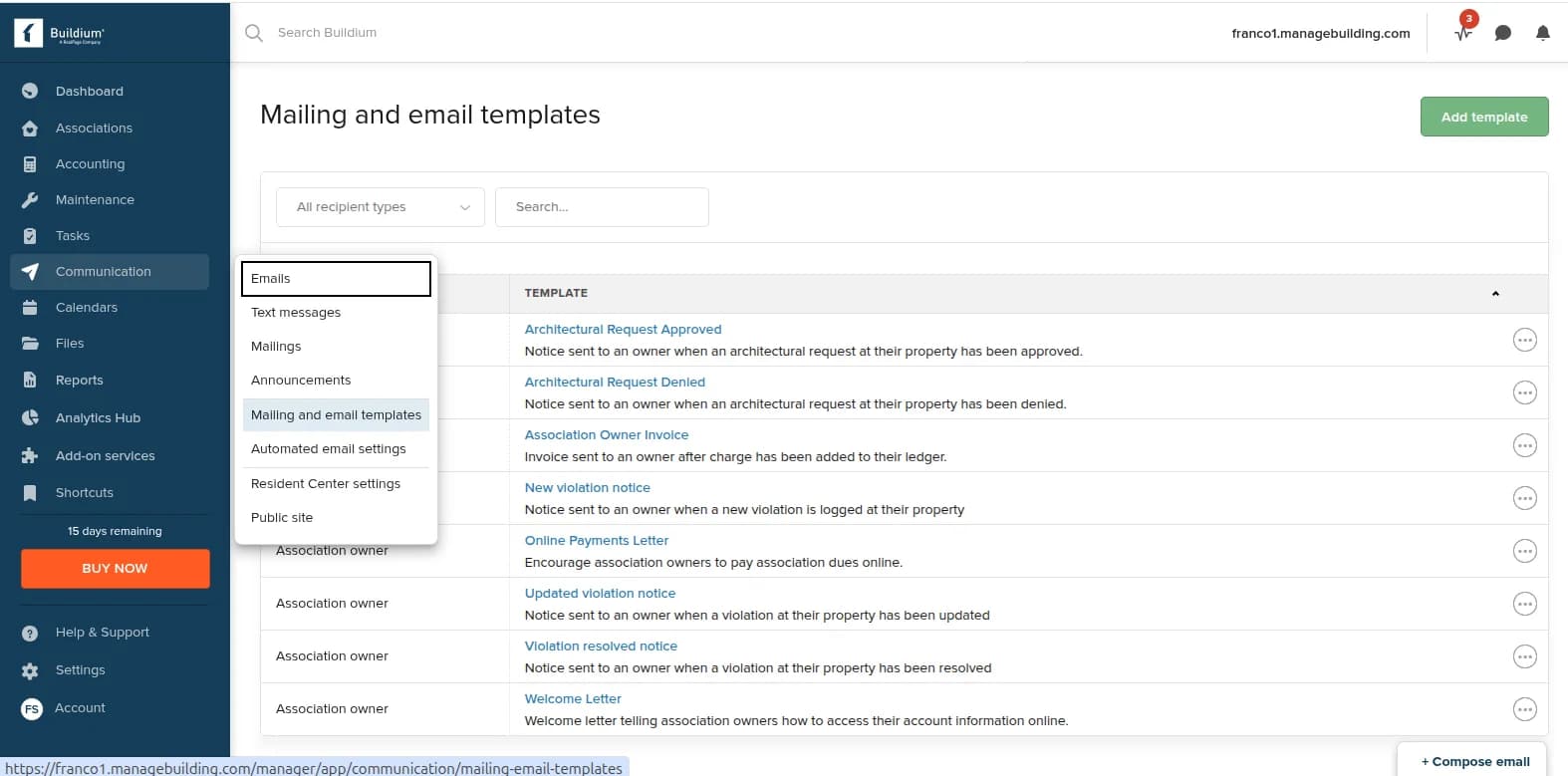Open actions menu for Association Owner Invoice
The width and height of the screenshot is (1568, 776).
tap(1524, 445)
